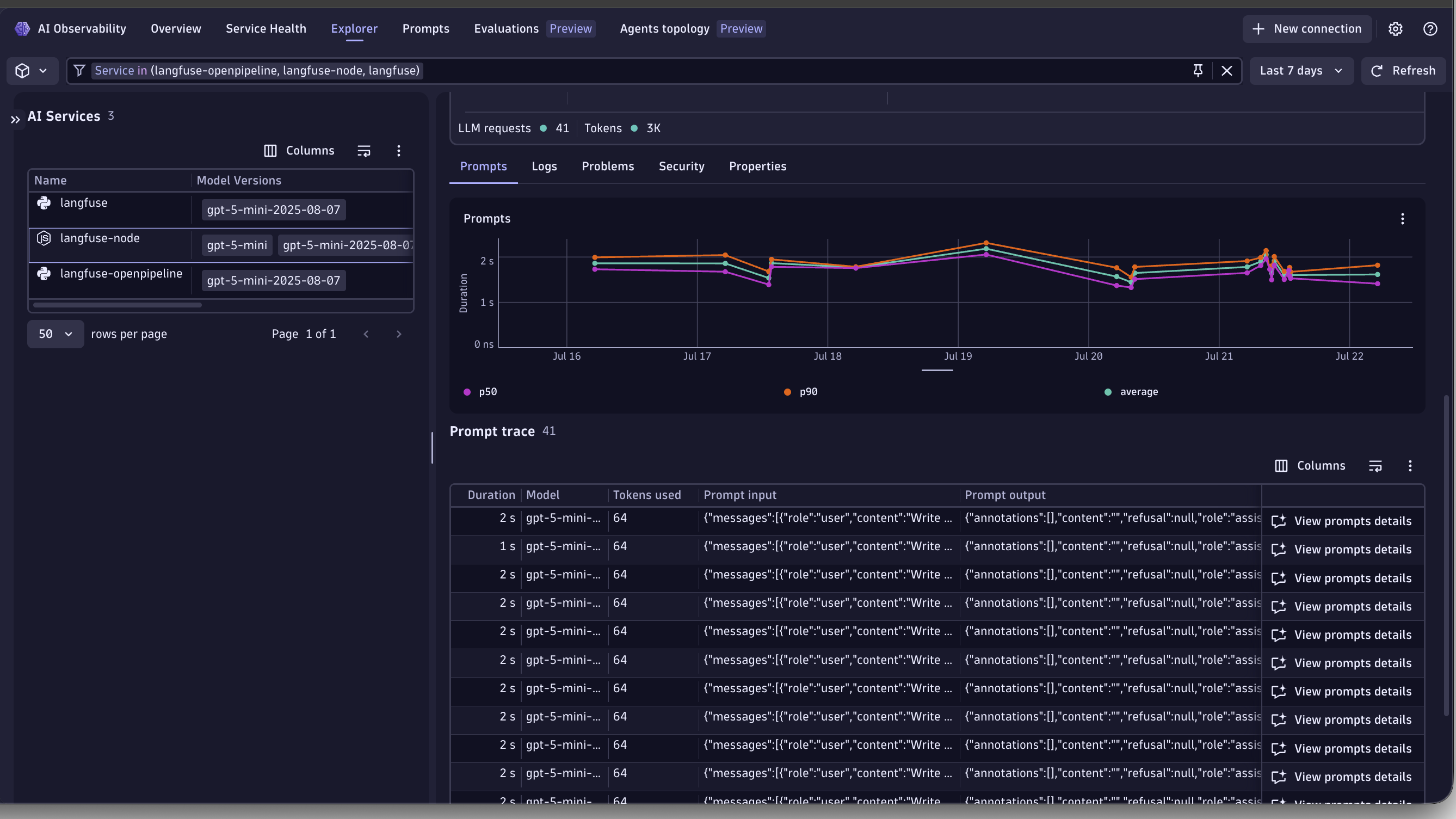Click gpt-5-mini-2025-08-07 tag in langfuse row
1456x819 pixels.
[x=274, y=210]
